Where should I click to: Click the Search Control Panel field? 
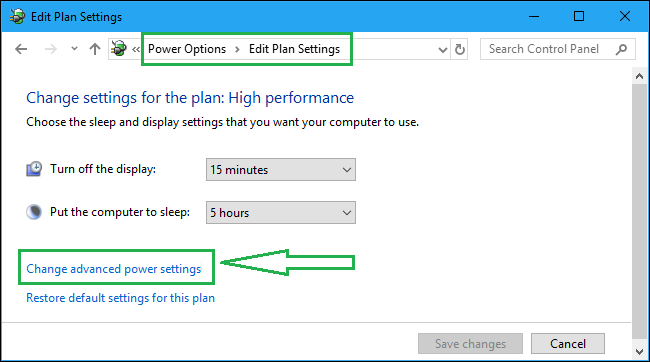click(x=557, y=49)
